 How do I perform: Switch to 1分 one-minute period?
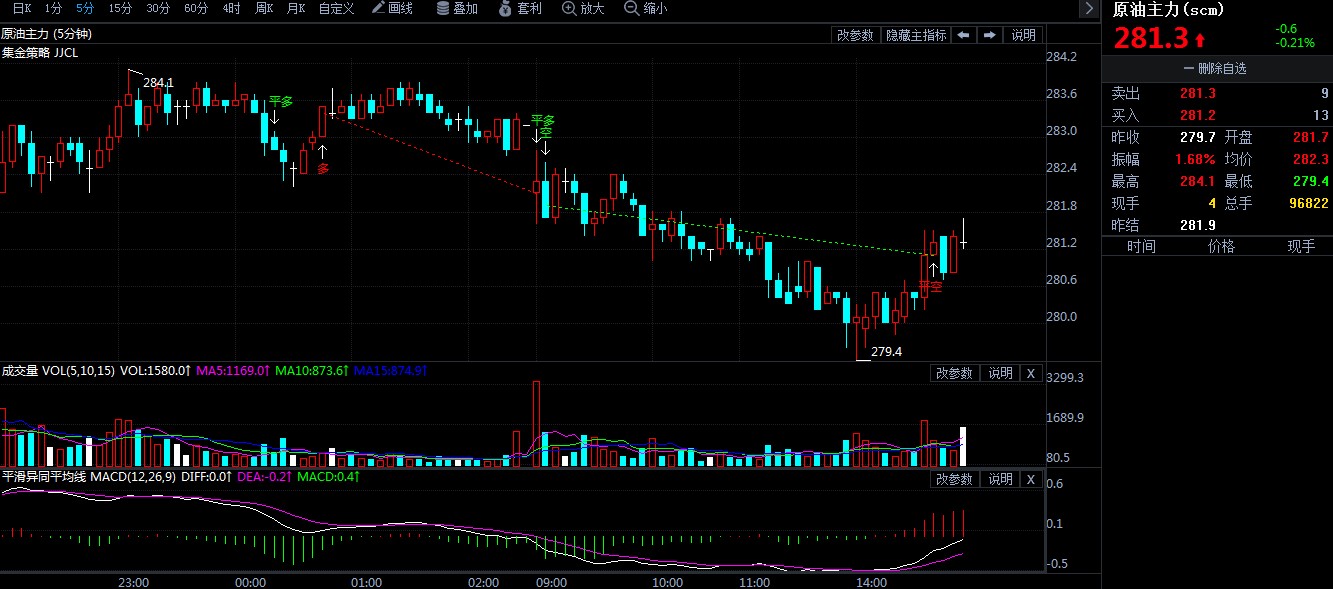[53, 8]
